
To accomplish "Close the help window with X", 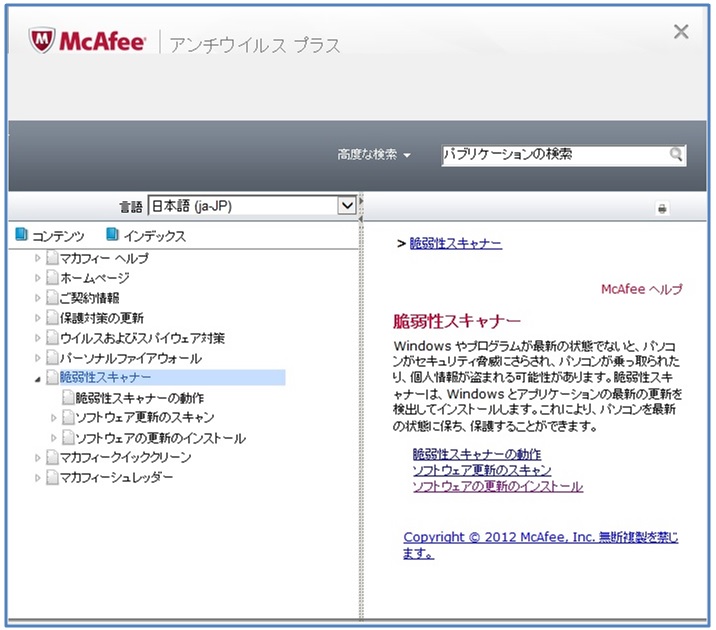I will 681,32.
